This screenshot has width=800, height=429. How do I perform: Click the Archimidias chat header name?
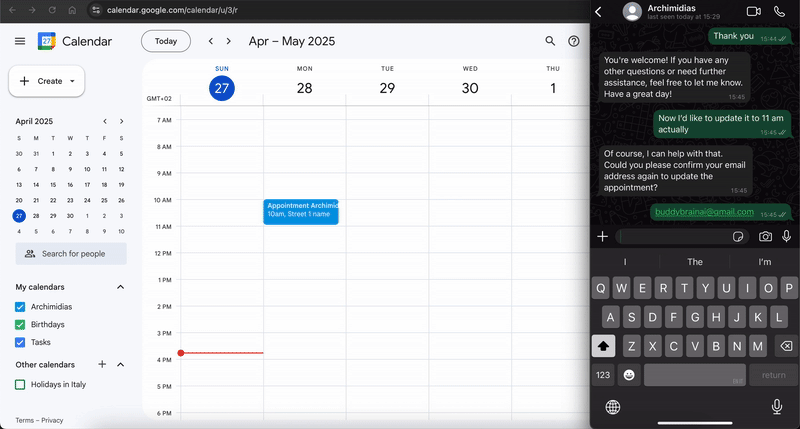[x=671, y=8]
